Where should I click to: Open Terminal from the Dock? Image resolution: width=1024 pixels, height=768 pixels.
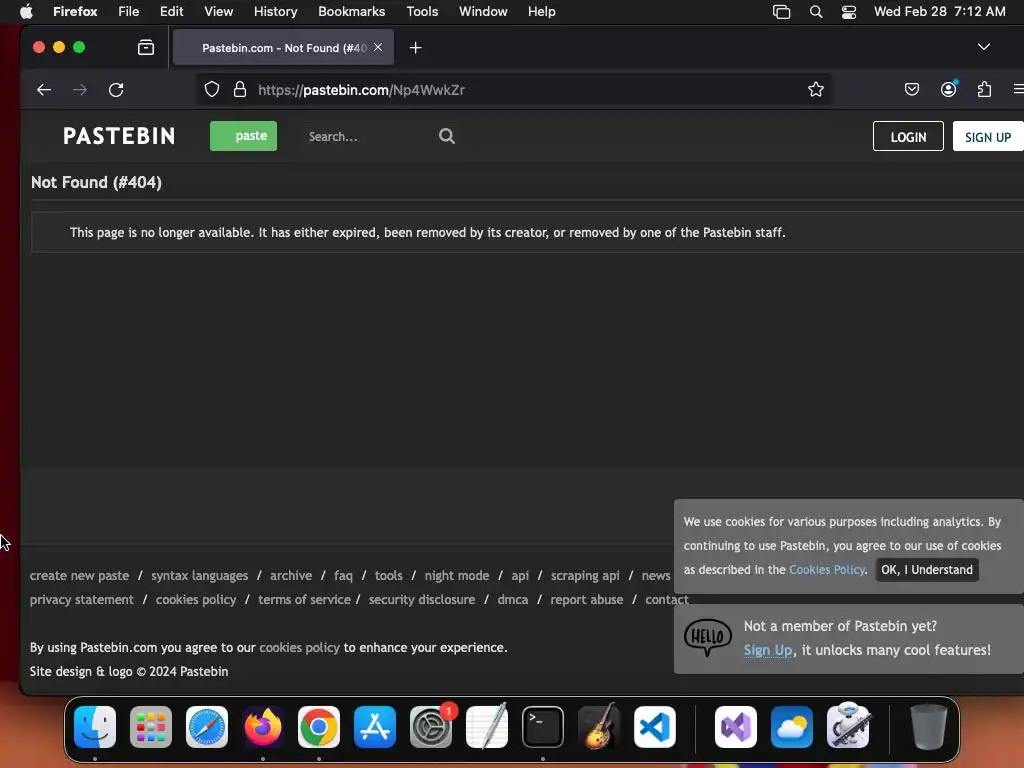pos(543,726)
